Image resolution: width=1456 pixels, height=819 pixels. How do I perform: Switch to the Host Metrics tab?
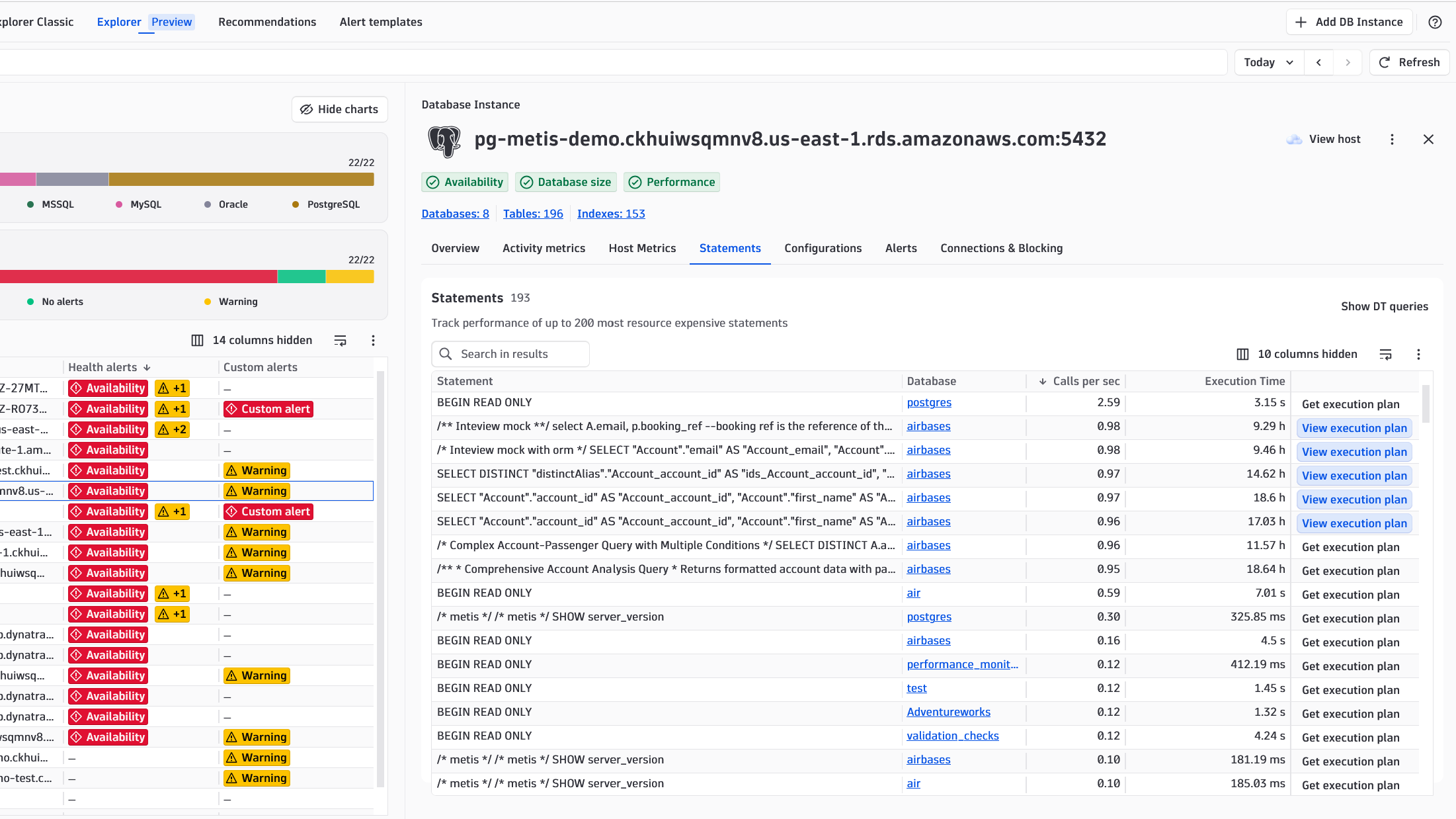click(x=642, y=248)
